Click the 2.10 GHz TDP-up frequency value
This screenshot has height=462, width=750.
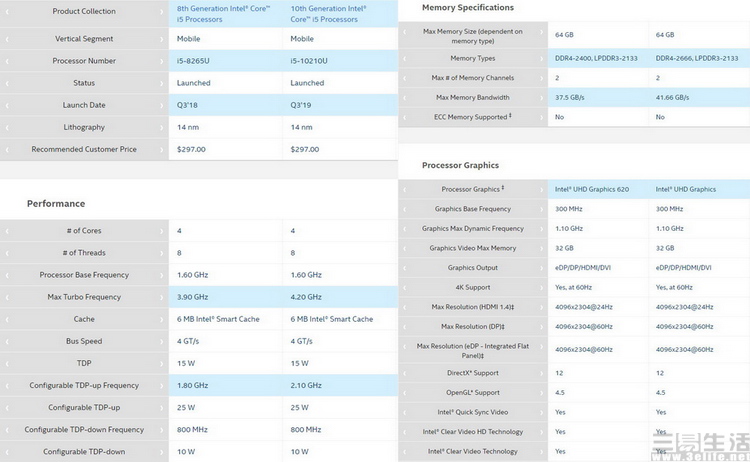(x=306, y=385)
